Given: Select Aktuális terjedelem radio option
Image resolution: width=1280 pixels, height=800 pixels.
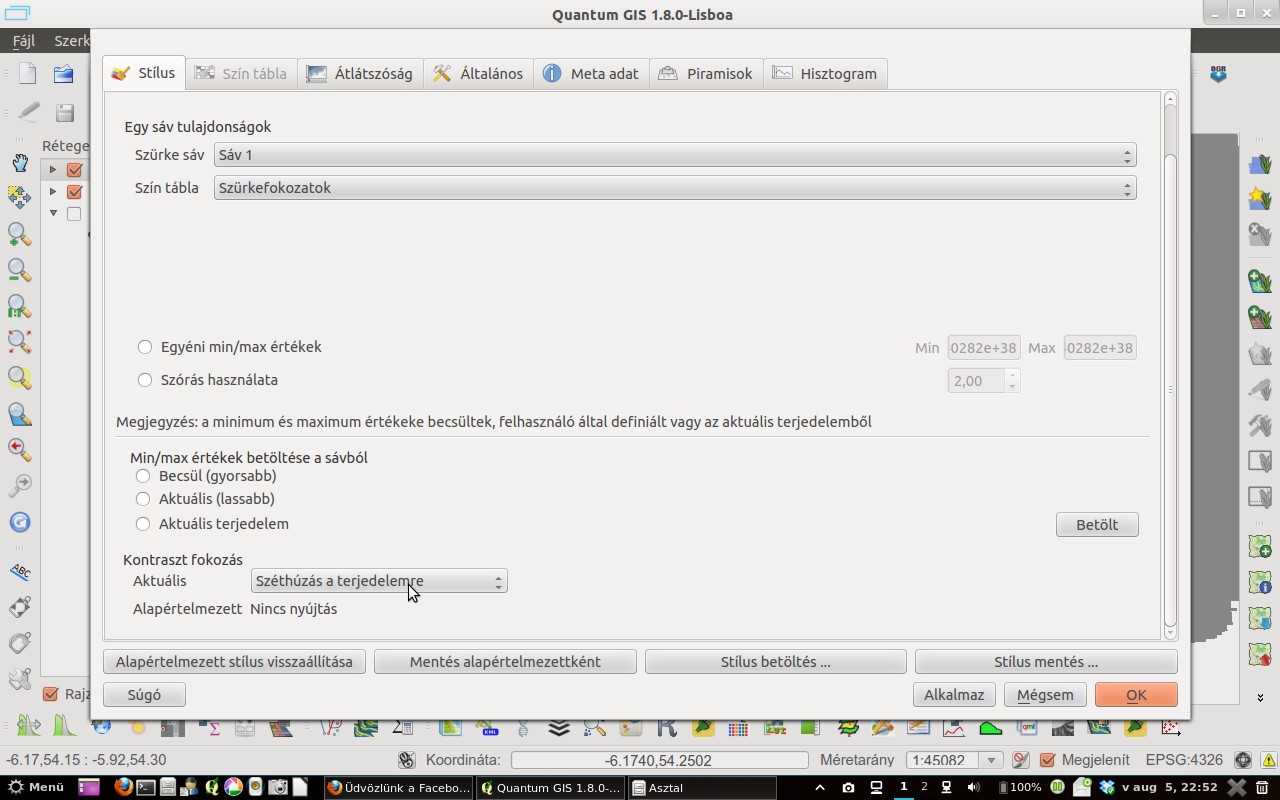Looking at the screenshot, I should tap(143, 524).
